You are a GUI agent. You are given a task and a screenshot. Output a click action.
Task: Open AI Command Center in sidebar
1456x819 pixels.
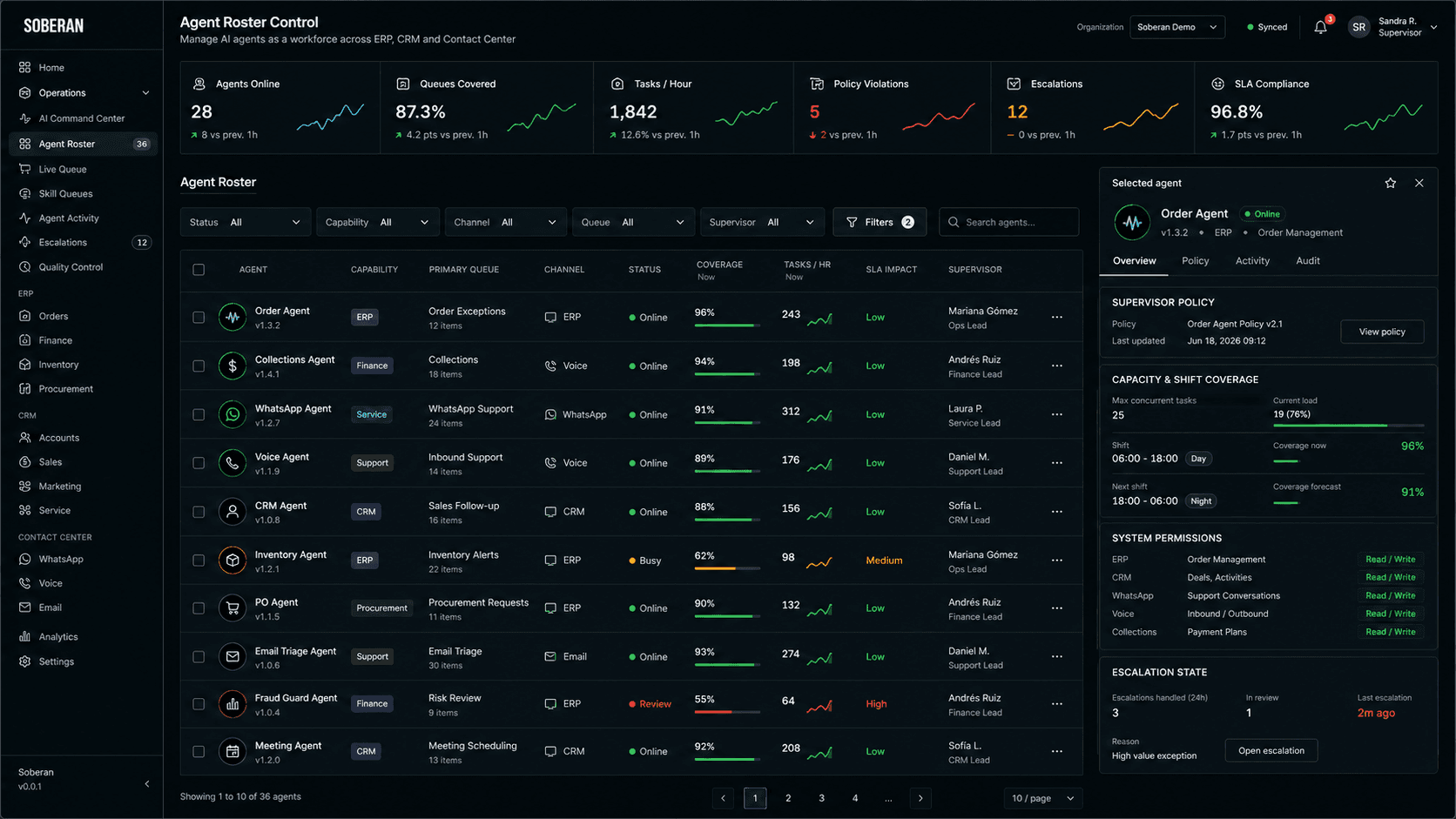[x=83, y=118]
